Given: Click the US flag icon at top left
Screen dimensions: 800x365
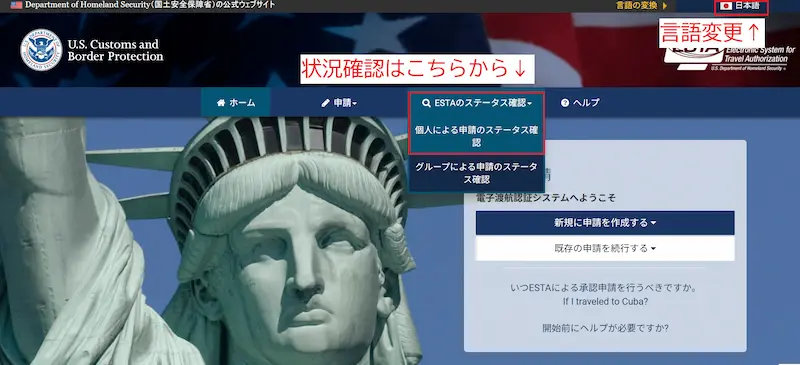Looking at the screenshot, I should (x=16, y=5).
